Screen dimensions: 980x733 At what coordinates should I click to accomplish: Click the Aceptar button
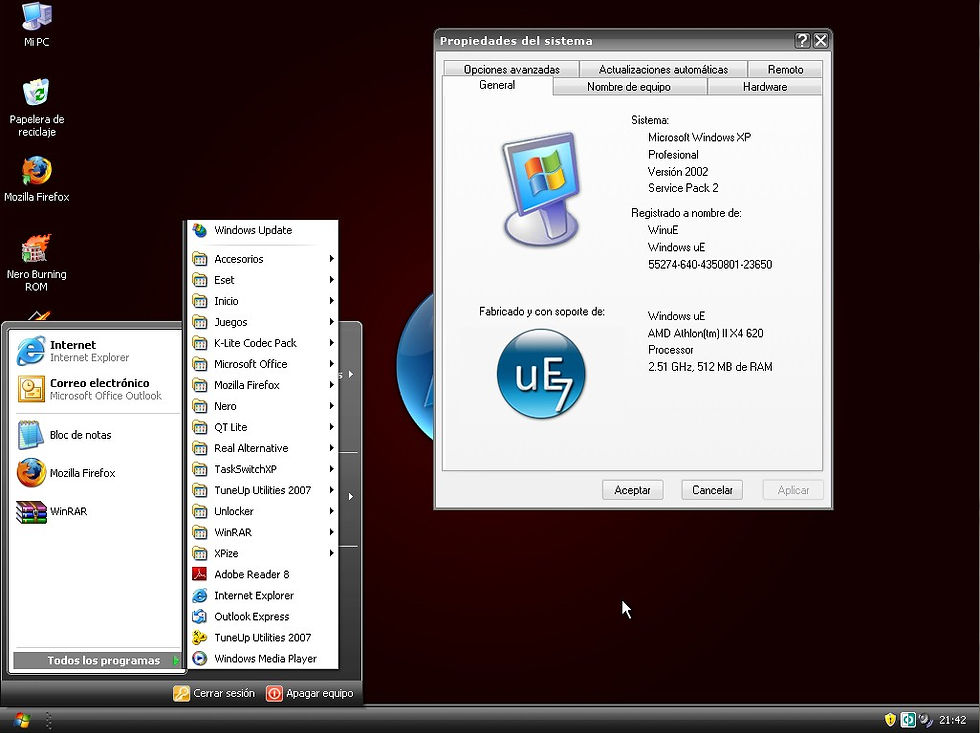[632, 490]
